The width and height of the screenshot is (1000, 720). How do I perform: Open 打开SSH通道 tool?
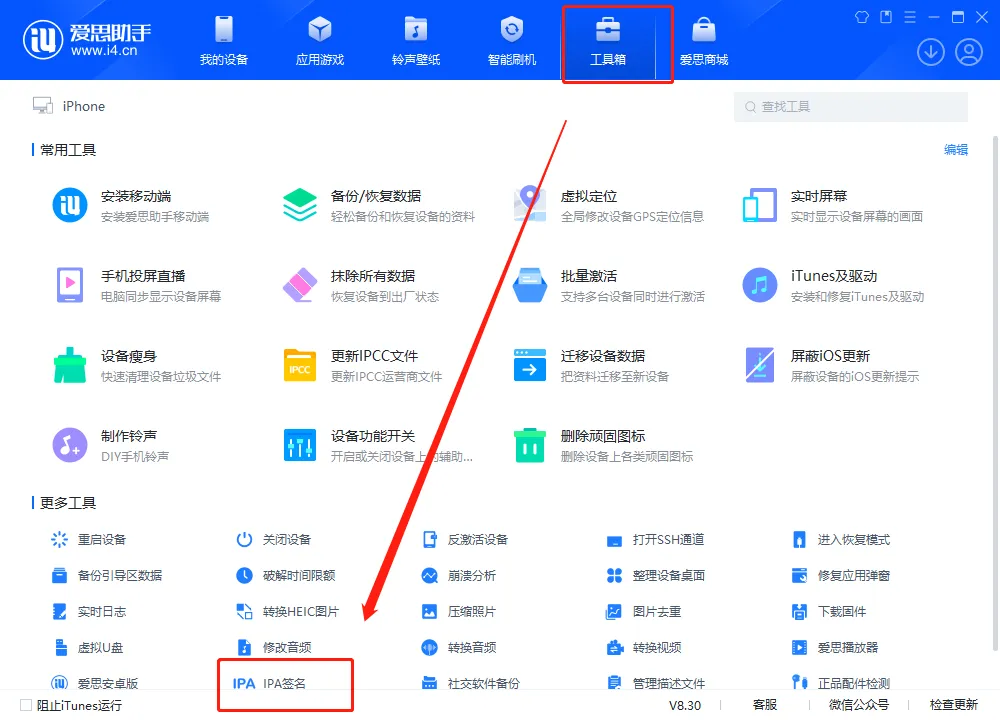pos(655,540)
